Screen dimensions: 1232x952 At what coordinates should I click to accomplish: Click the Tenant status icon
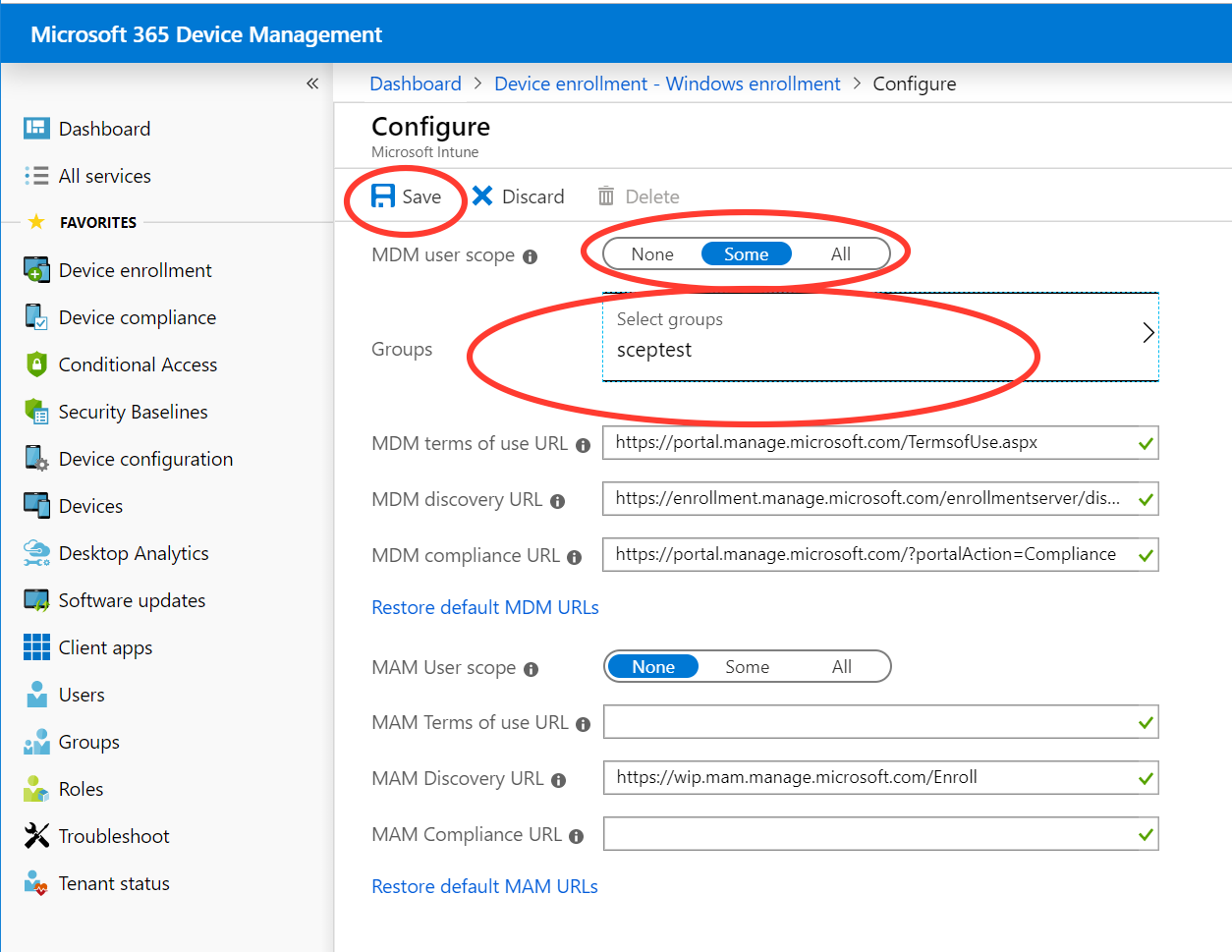36,883
